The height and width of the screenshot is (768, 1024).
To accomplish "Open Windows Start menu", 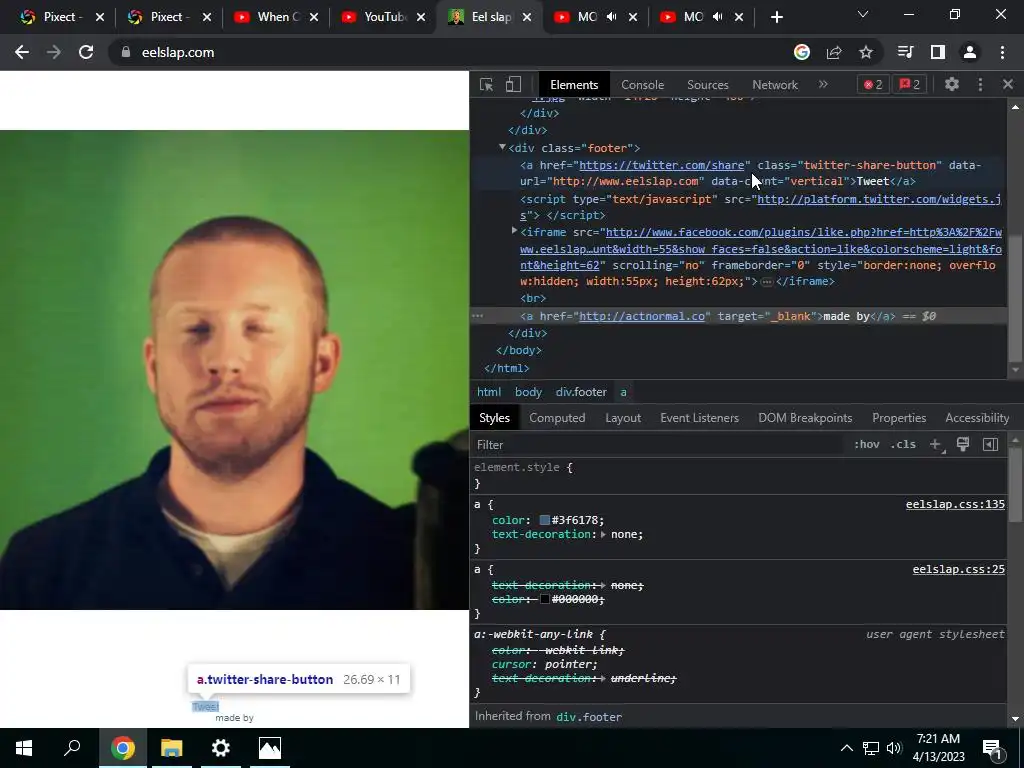I will 24,748.
